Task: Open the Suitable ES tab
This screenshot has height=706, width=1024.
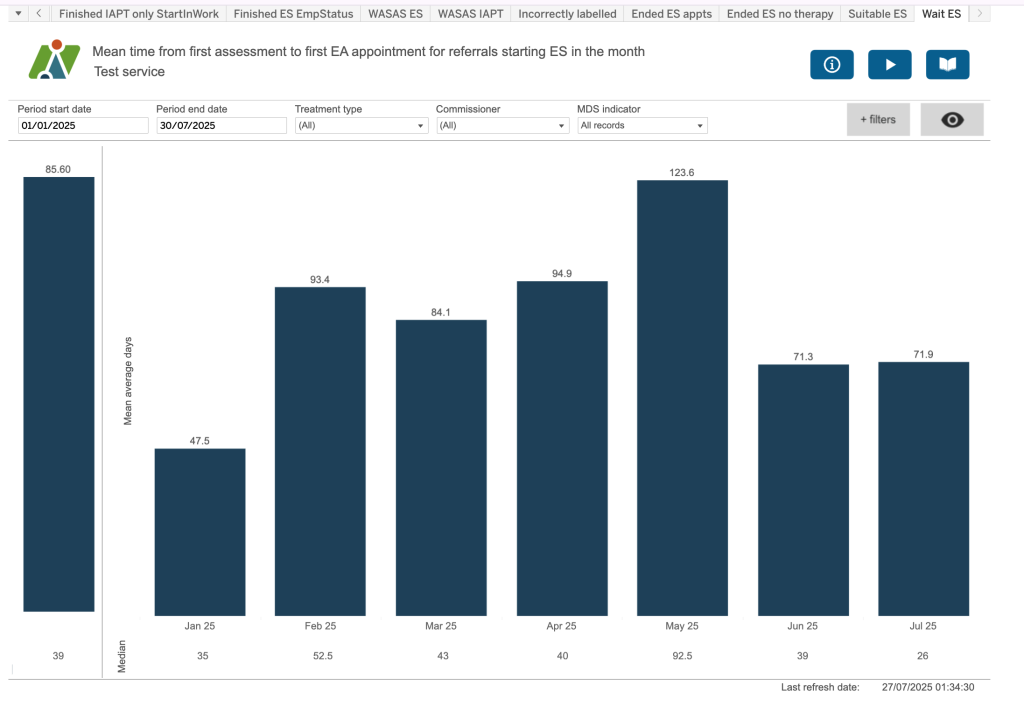Action: click(x=878, y=14)
